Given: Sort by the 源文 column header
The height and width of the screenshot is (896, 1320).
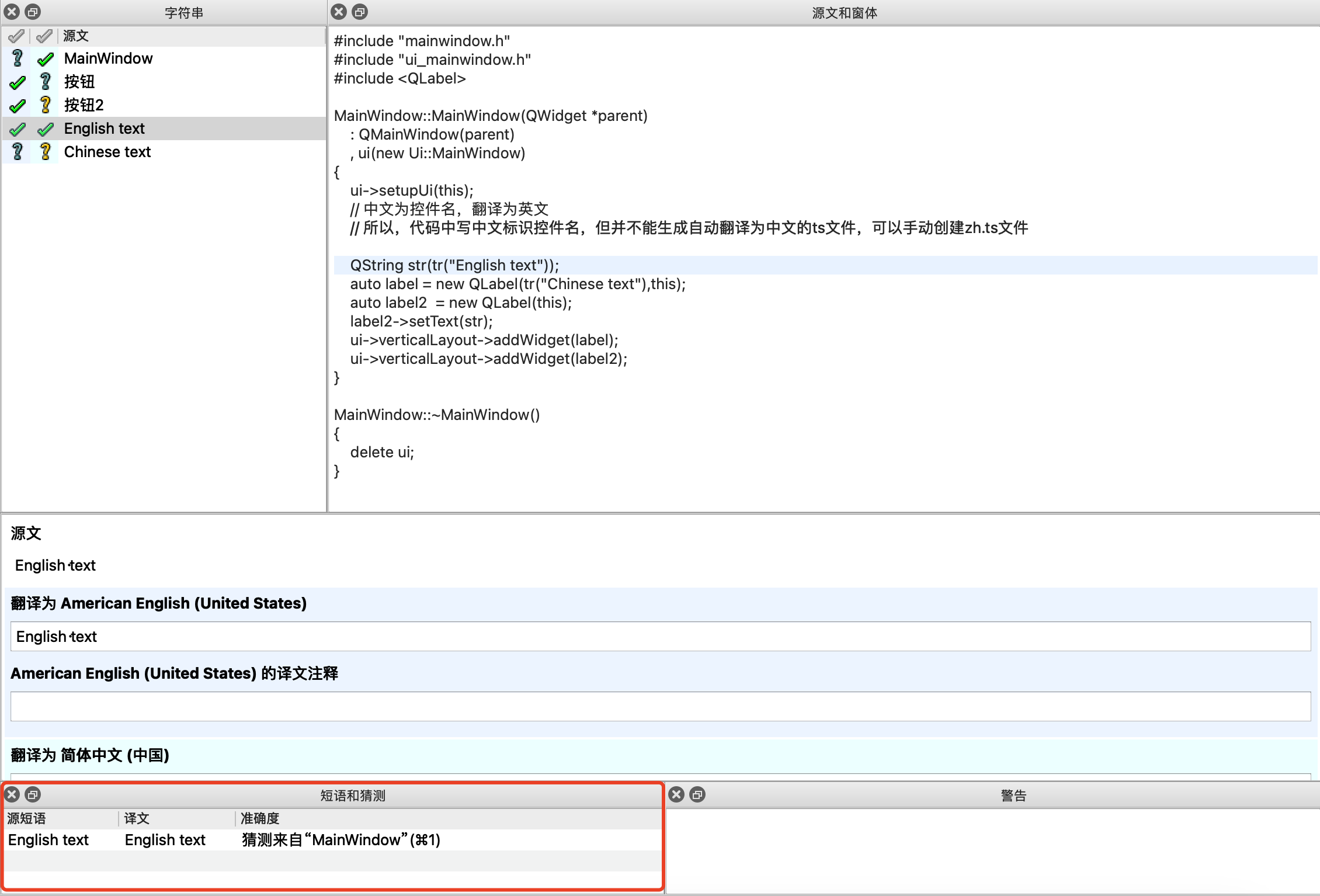Looking at the screenshot, I should coord(76,36).
